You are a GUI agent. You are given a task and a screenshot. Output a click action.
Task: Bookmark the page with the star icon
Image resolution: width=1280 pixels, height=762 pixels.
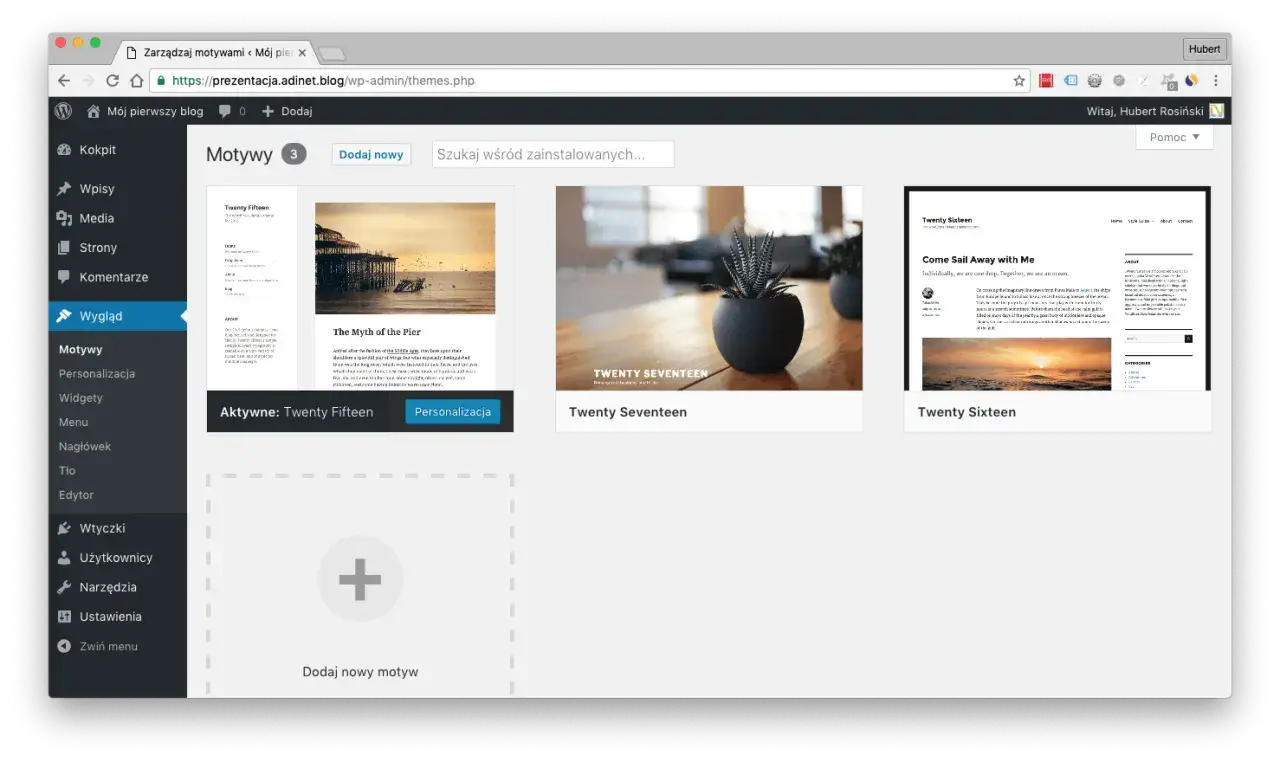(x=1019, y=81)
